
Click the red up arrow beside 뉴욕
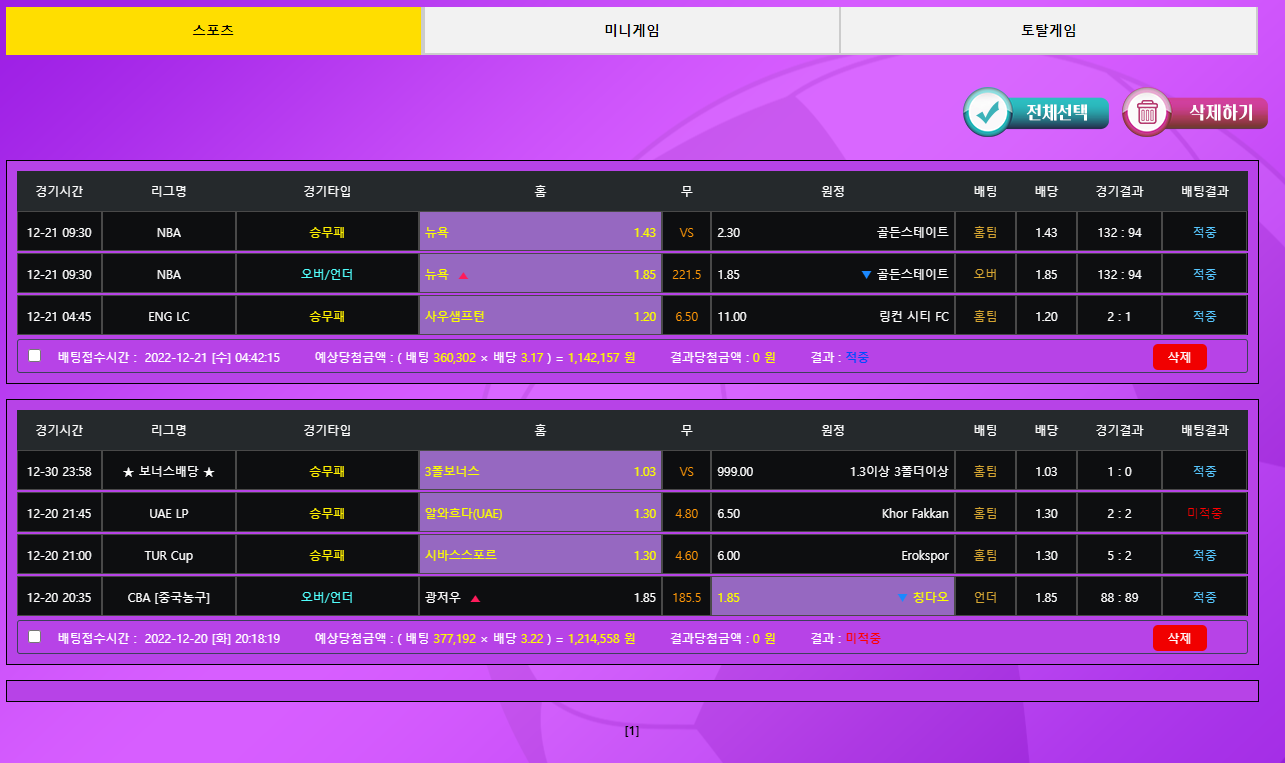pyautogui.click(x=463, y=275)
